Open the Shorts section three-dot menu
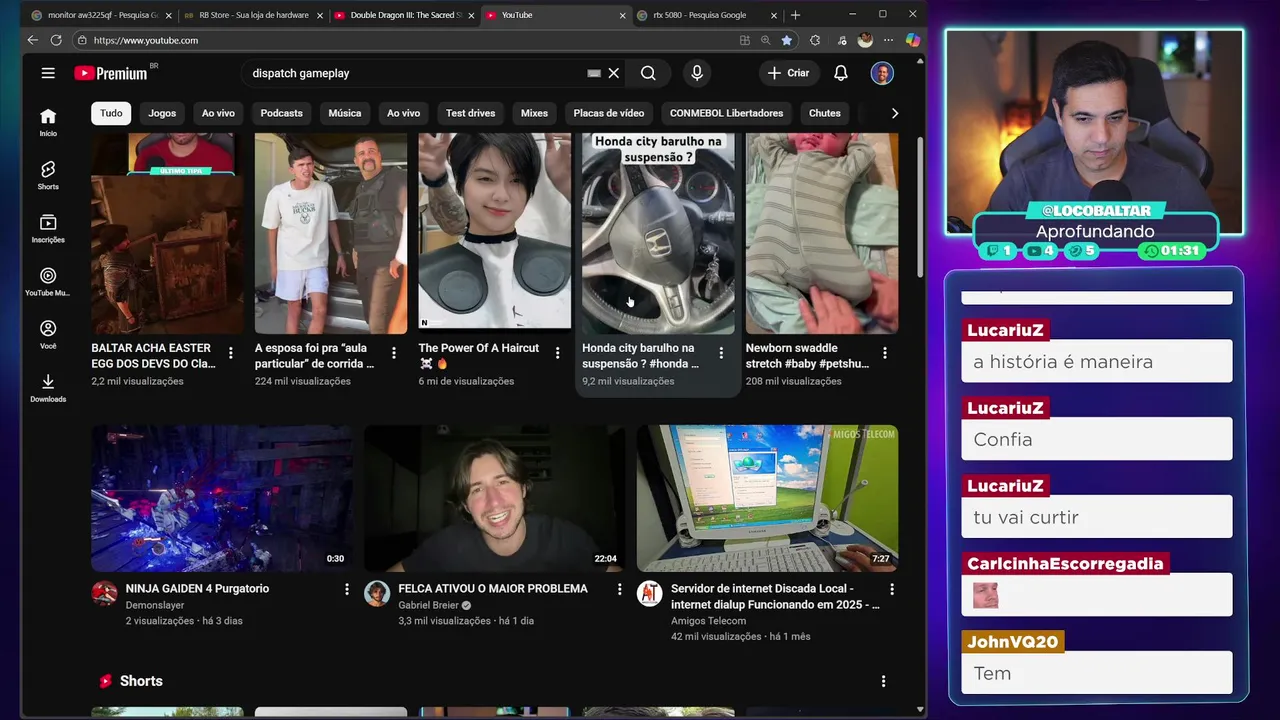 (x=883, y=681)
